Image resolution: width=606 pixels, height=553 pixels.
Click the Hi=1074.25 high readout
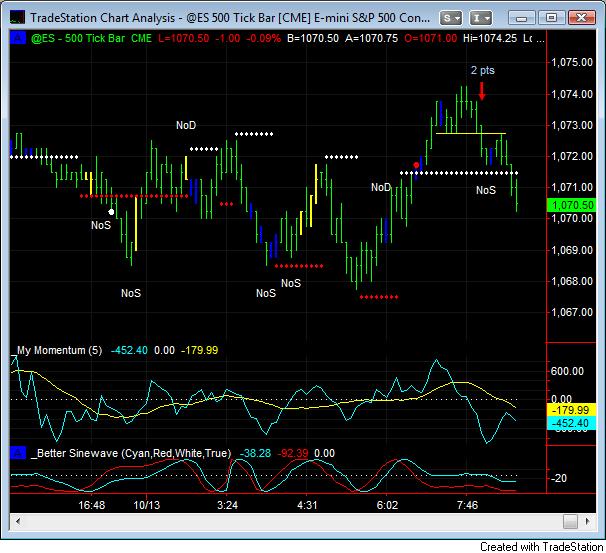tap(490, 38)
